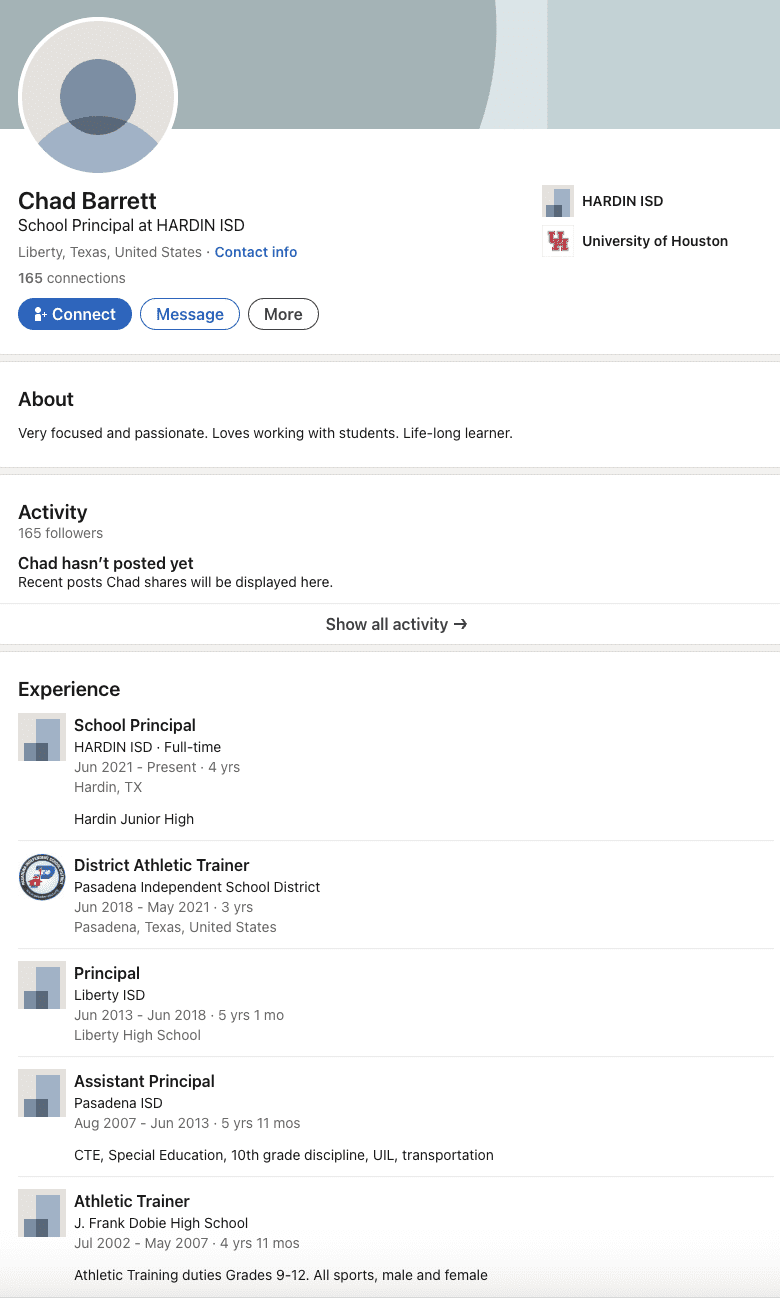Open the District Athletic Trainer position title

[x=162, y=865]
